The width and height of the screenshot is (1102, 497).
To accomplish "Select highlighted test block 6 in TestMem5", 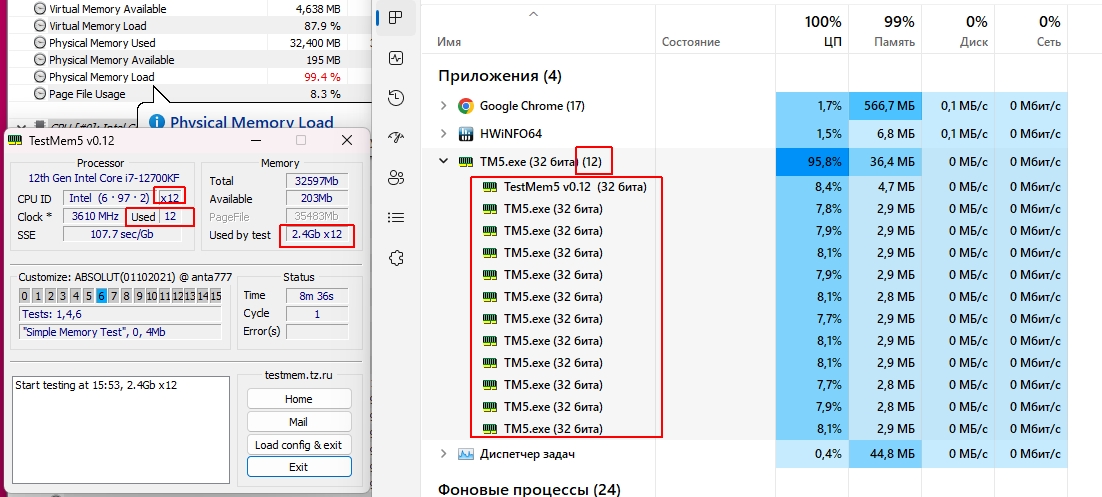I will coord(102,296).
